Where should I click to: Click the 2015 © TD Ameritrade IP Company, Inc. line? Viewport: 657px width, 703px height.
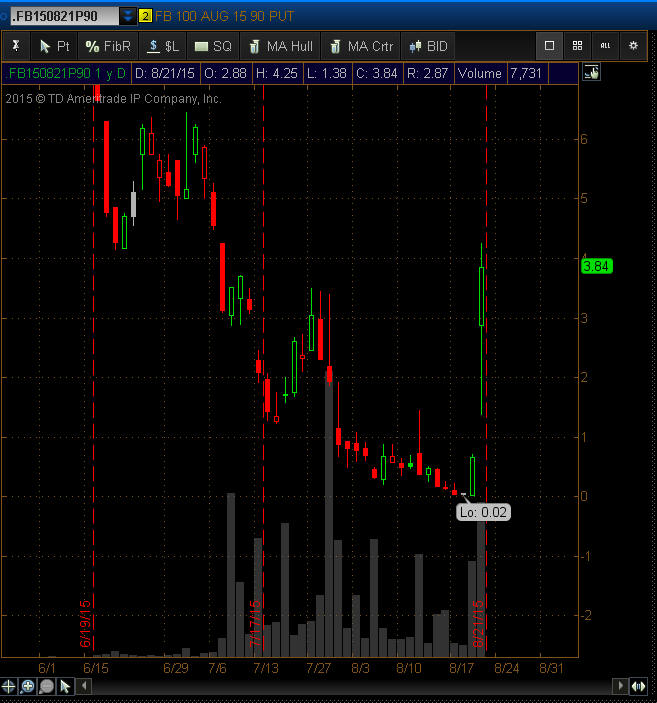pyautogui.click(x=113, y=99)
